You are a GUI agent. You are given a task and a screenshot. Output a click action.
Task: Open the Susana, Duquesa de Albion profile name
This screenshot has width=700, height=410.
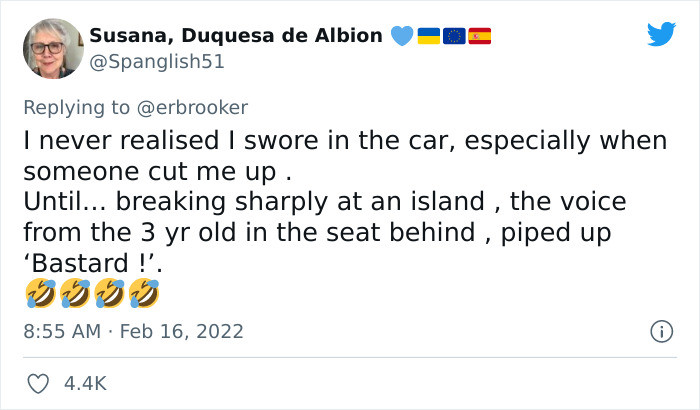pyautogui.click(x=236, y=36)
